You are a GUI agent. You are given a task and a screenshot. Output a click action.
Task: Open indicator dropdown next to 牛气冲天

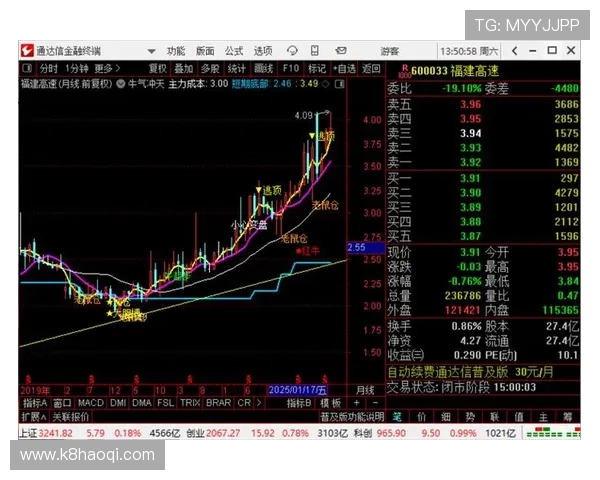tap(121, 84)
